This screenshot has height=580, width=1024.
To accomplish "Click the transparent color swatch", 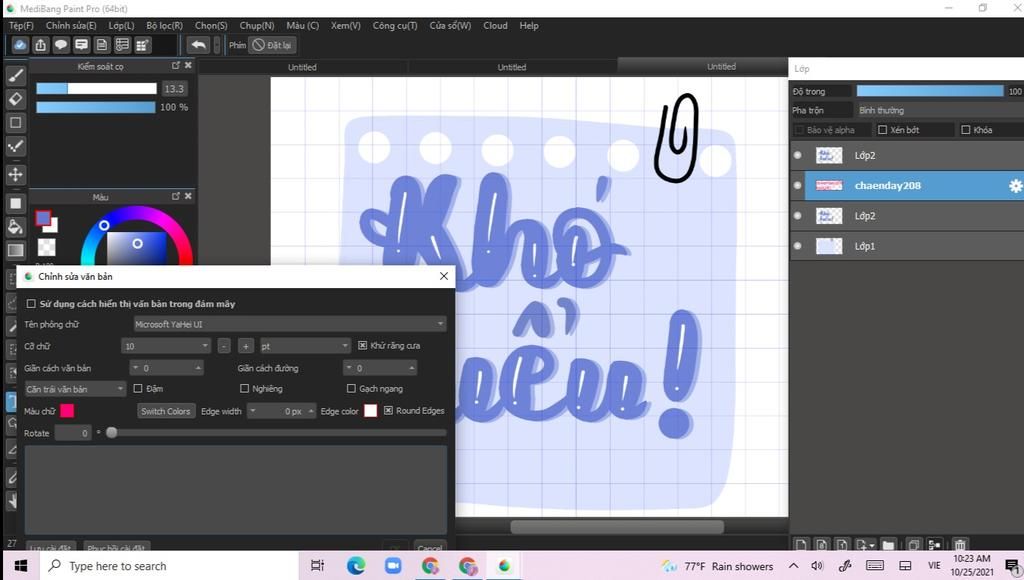I will [46, 247].
